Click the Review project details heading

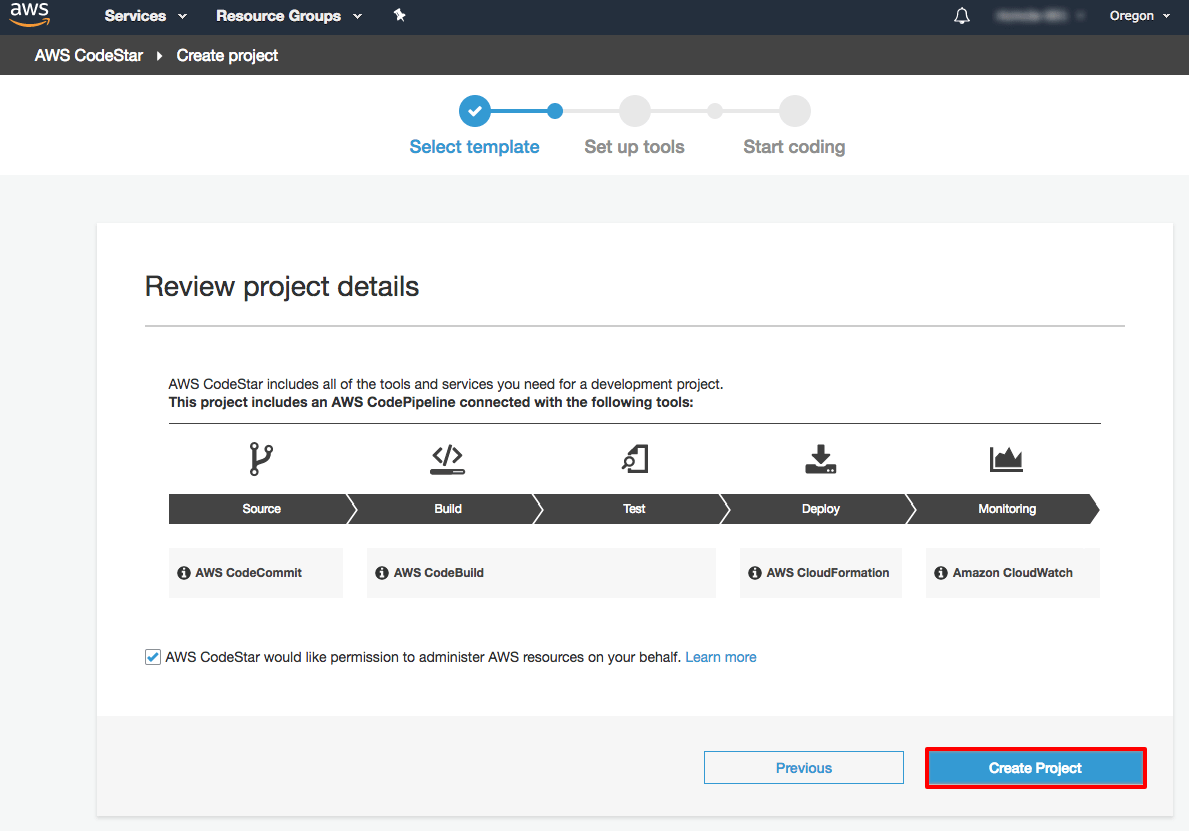[282, 287]
